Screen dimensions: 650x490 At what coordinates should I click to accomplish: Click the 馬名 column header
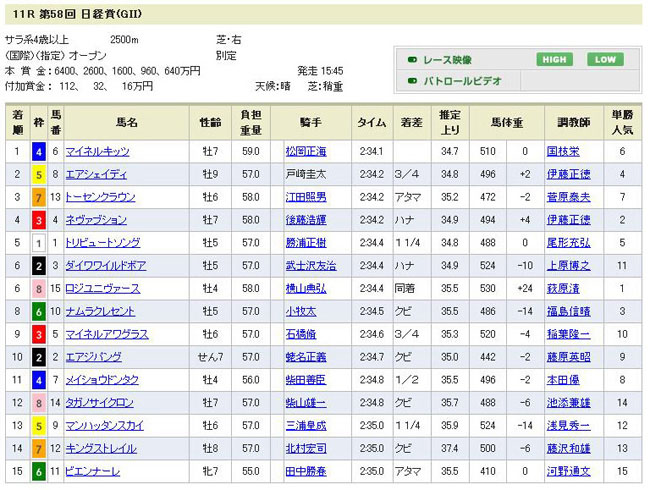point(127,123)
